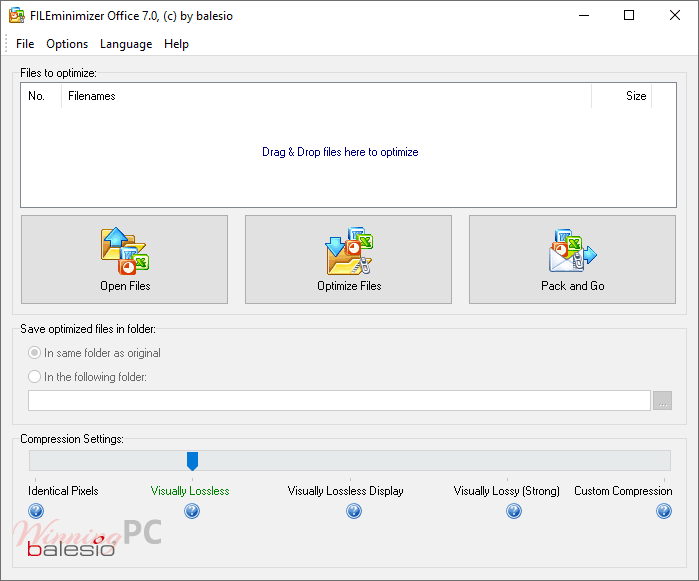
Task: Open help for Identical Pixels setting
Action: [36, 511]
